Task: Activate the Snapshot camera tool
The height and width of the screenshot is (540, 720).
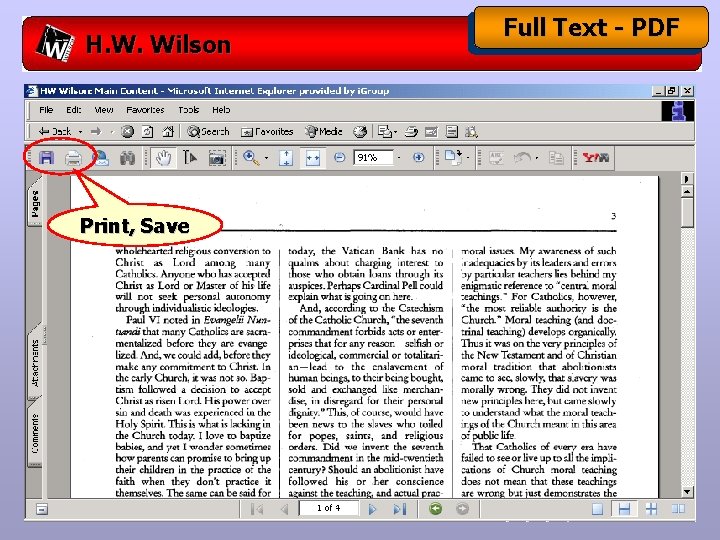Action: click(217, 158)
